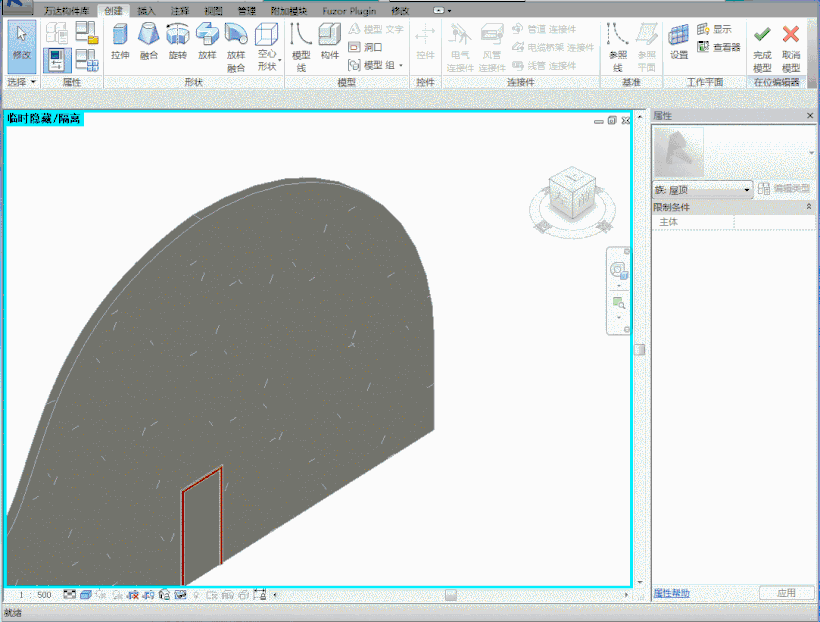820x622 pixels.
Task: Collapse the 限制条件 section
Action: coord(809,207)
